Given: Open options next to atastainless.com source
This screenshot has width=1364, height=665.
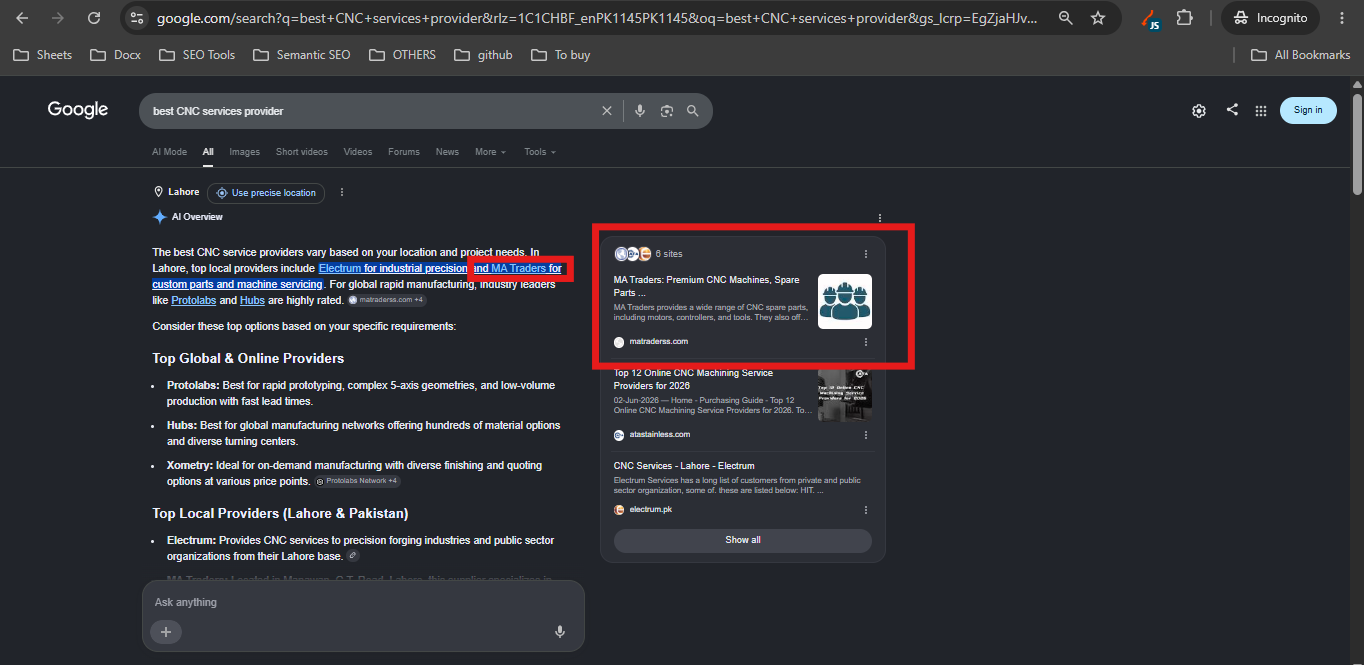Looking at the screenshot, I should [x=866, y=435].
